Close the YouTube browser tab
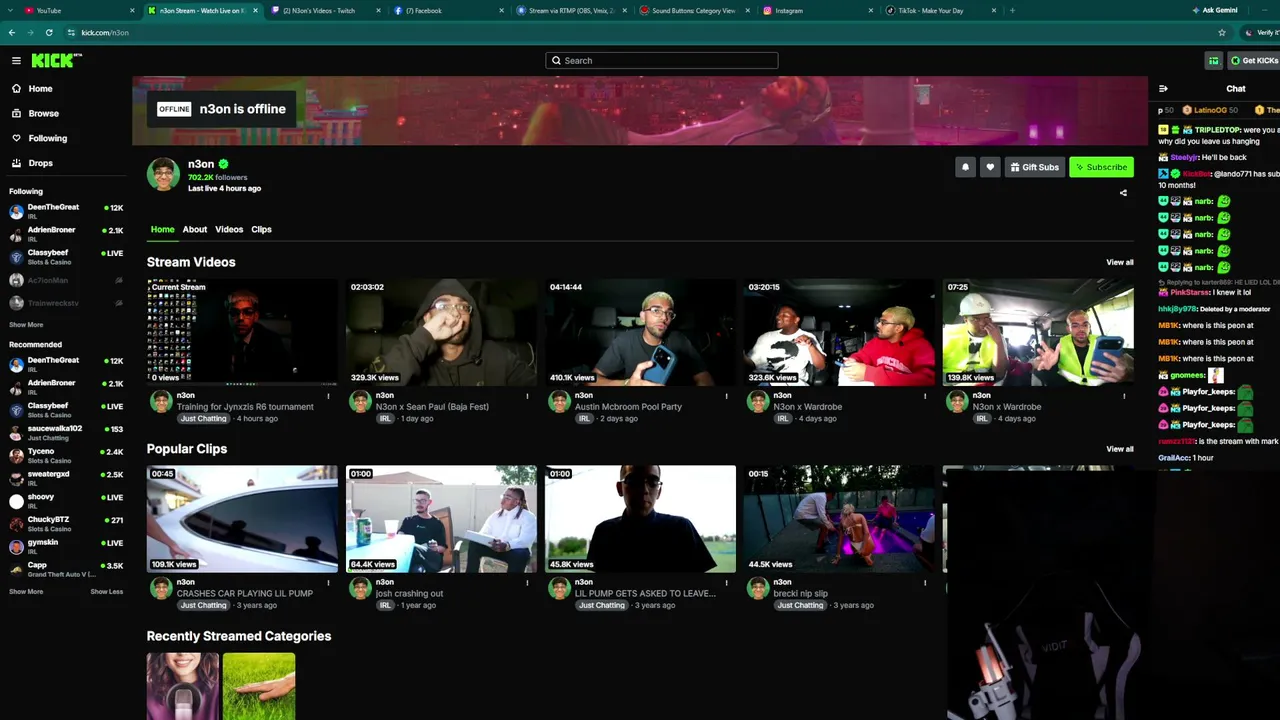The height and width of the screenshot is (720, 1280). [x=132, y=11]
